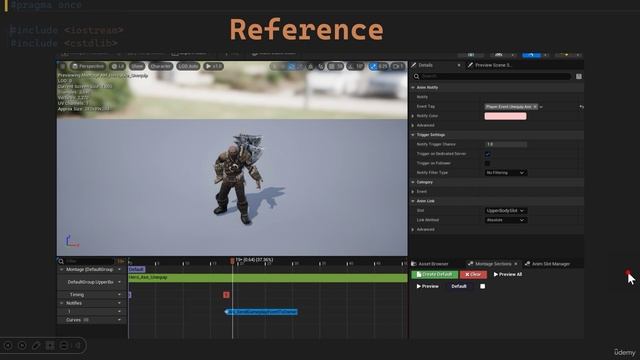Screen dimensions: 640x360
Task: Collapse the Category section
Action: (413, 182)
